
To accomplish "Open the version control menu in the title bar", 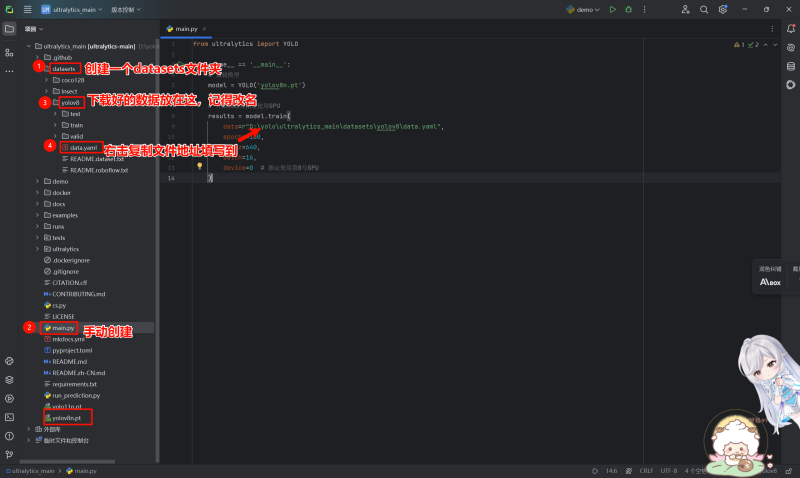I will [125, 9].
